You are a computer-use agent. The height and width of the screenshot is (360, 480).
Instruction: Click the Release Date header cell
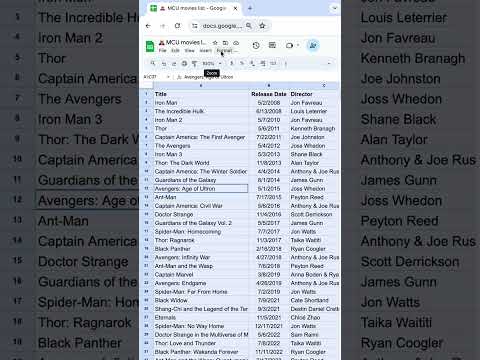point(269,94)
